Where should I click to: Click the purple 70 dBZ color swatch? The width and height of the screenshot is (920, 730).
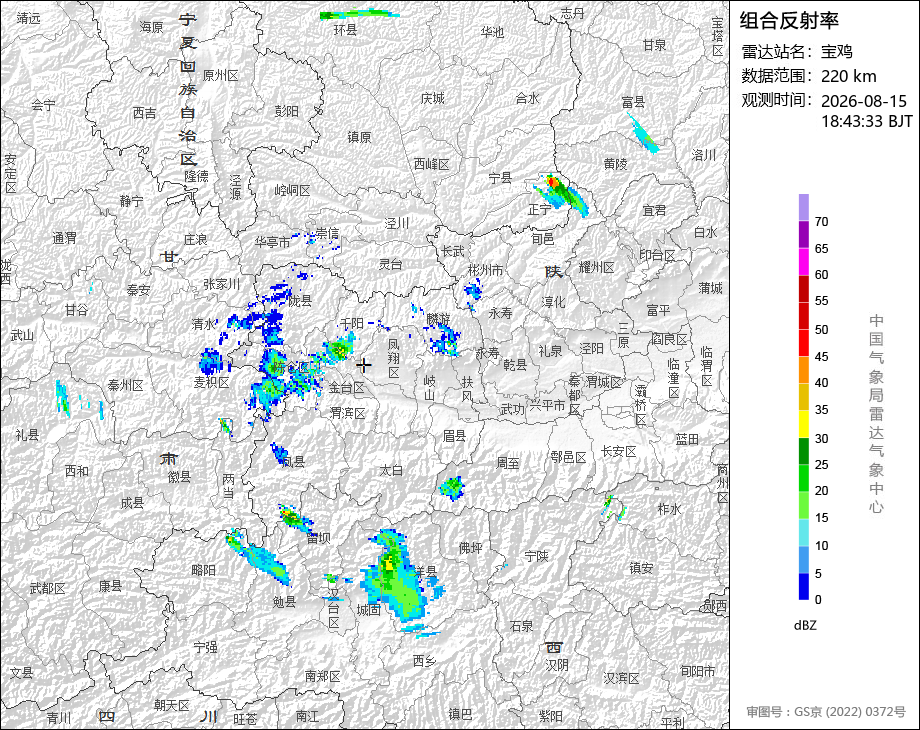804,207
